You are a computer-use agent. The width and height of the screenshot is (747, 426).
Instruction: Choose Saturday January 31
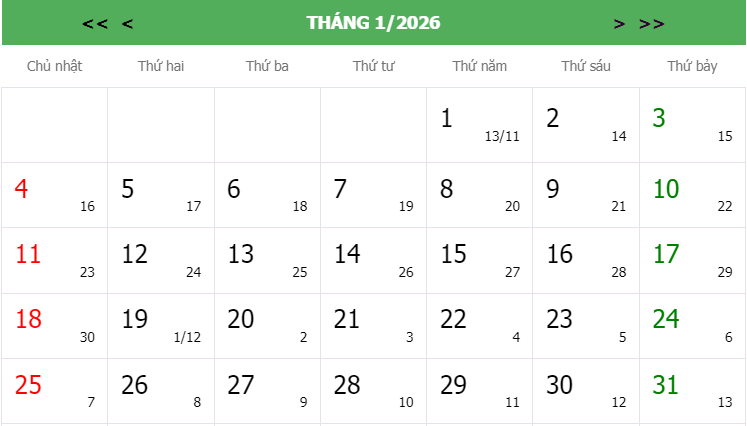click(692, 390)
